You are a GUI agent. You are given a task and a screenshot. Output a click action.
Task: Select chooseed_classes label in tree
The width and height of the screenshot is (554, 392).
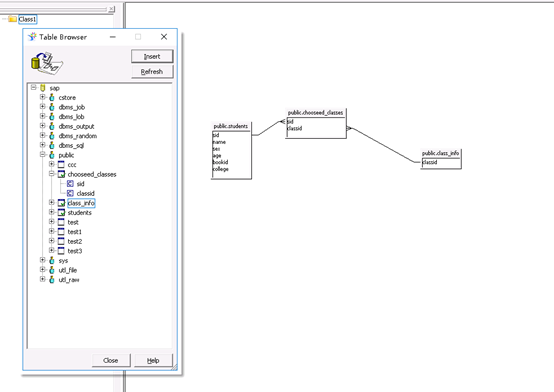(x=92, y=174)
